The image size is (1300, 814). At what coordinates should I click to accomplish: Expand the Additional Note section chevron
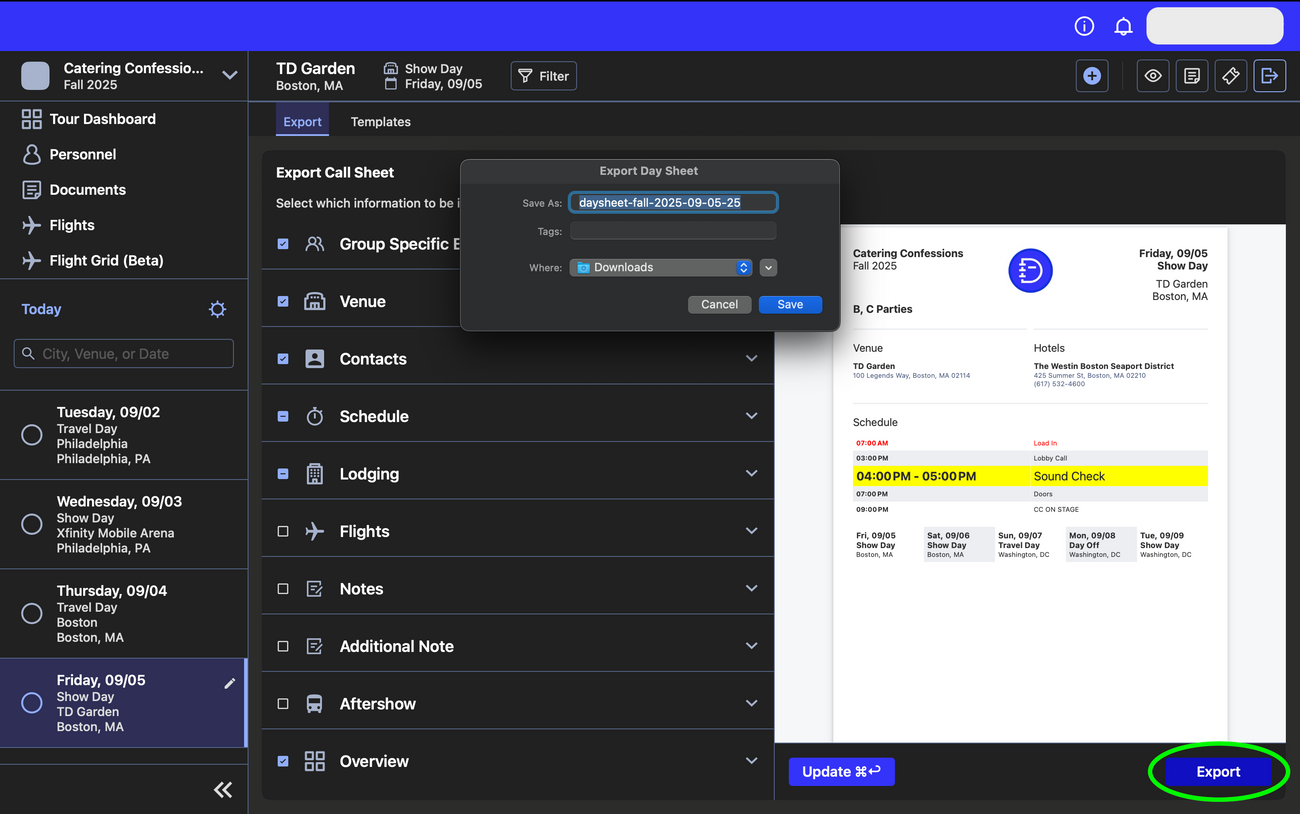click(752, 646)
